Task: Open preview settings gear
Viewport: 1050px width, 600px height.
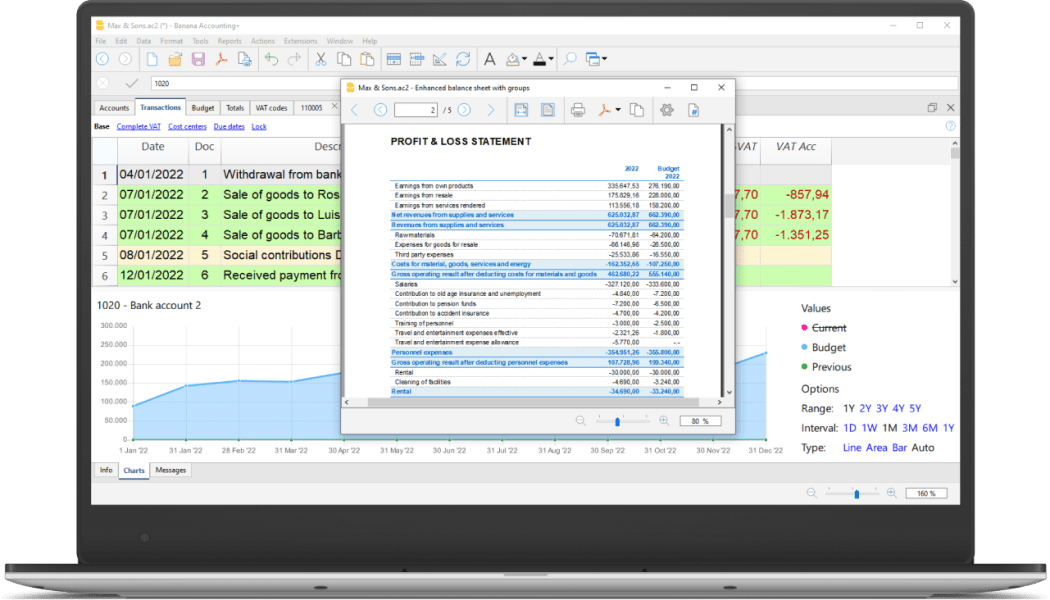Action: pos(666,110)
